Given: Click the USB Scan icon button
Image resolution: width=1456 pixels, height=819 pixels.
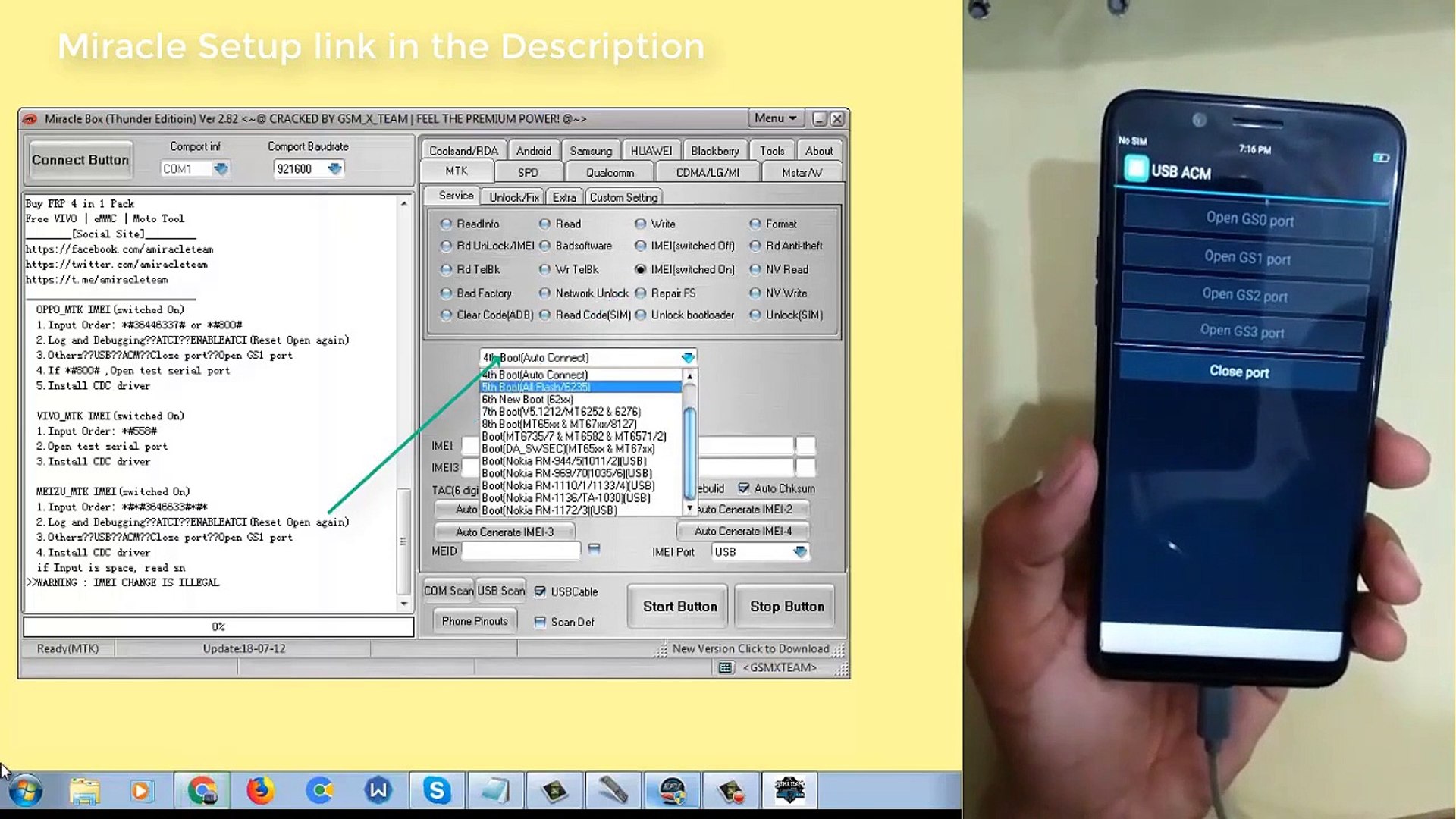Looking at the screenshot, I should click(502, 591).
